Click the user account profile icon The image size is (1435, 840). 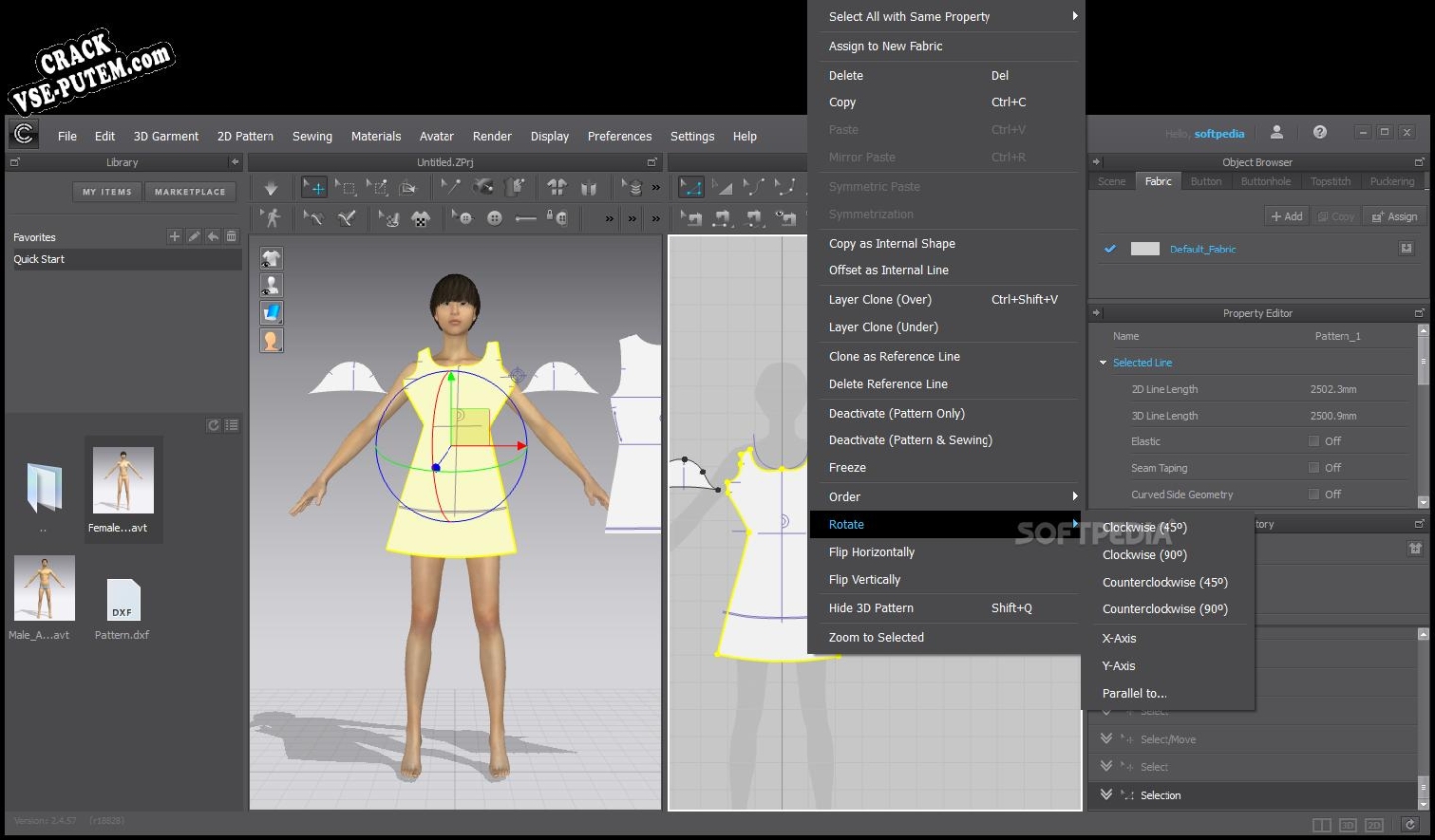pyautogui.click(x=1277, y=132)
